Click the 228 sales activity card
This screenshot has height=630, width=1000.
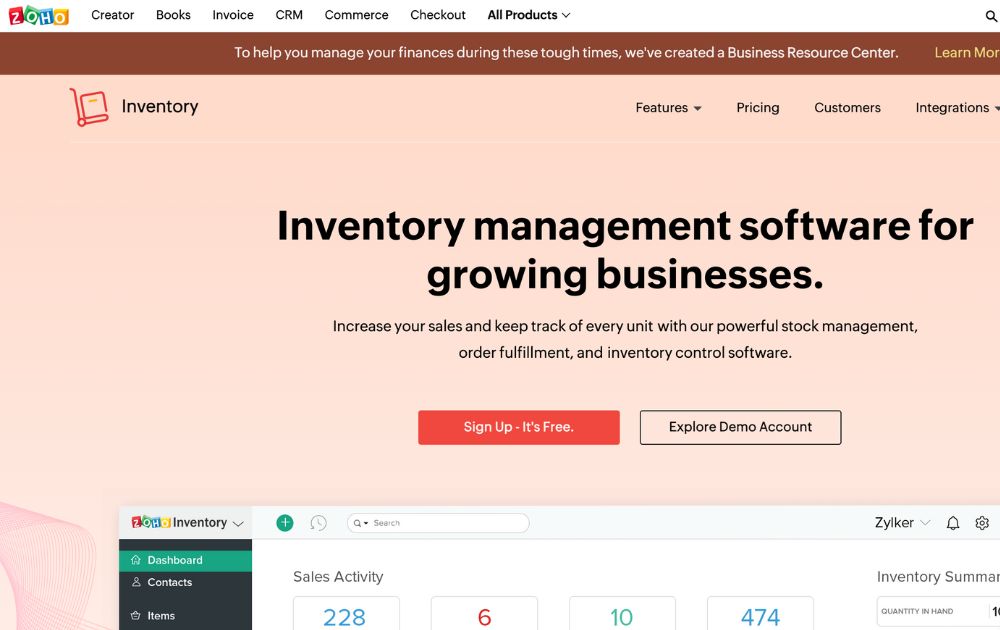346,613
